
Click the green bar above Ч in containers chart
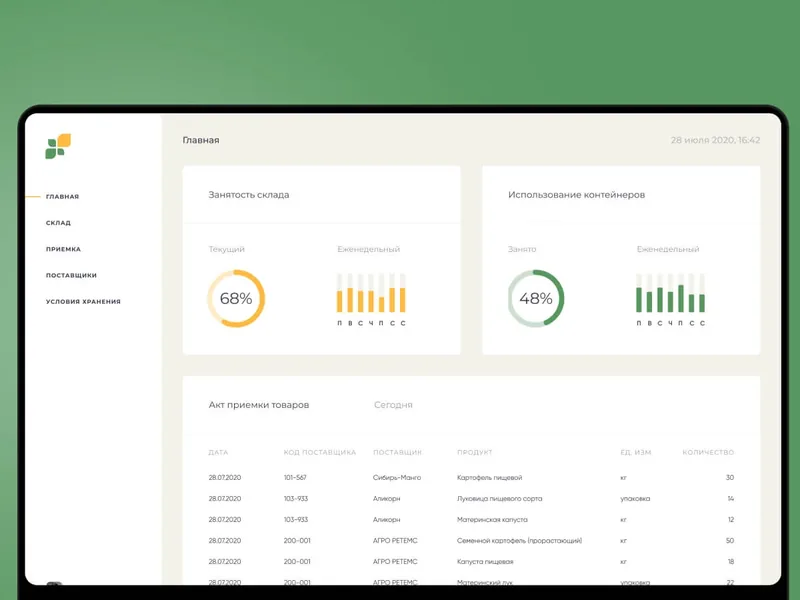tap(670, 302)
